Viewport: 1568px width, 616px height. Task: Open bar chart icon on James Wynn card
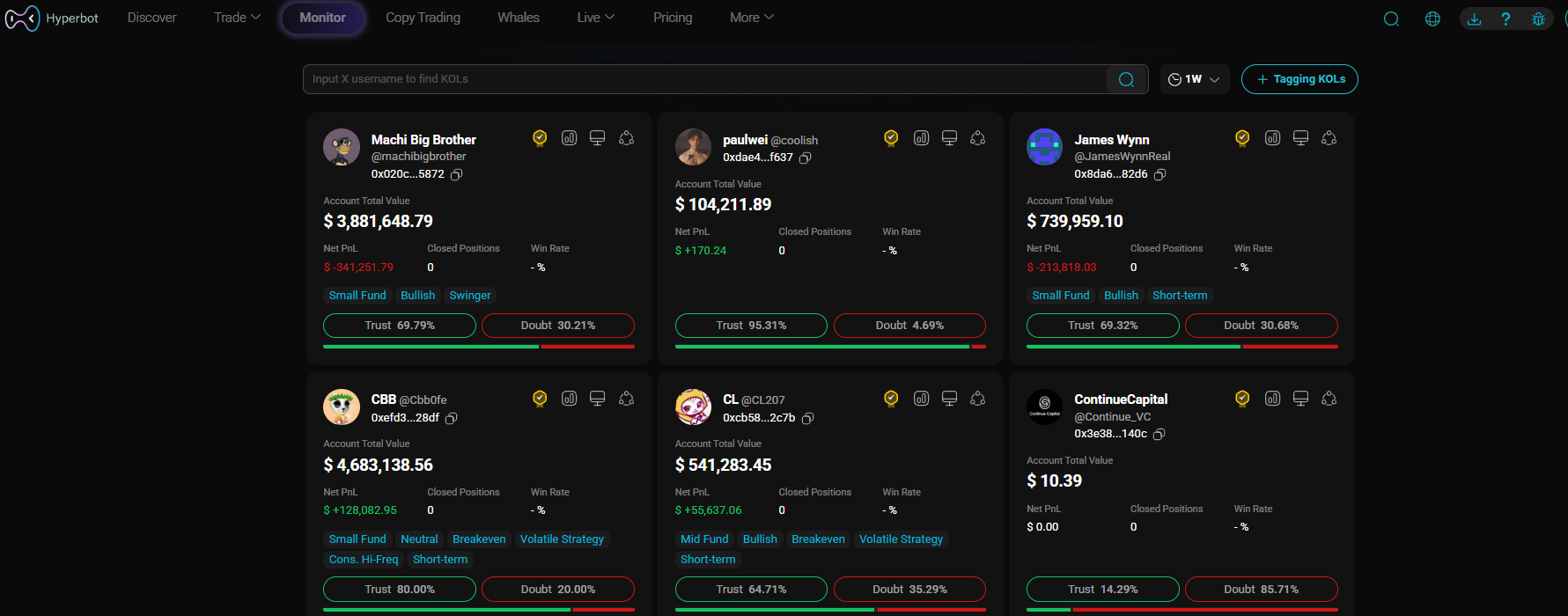(x=1272, y=138)
